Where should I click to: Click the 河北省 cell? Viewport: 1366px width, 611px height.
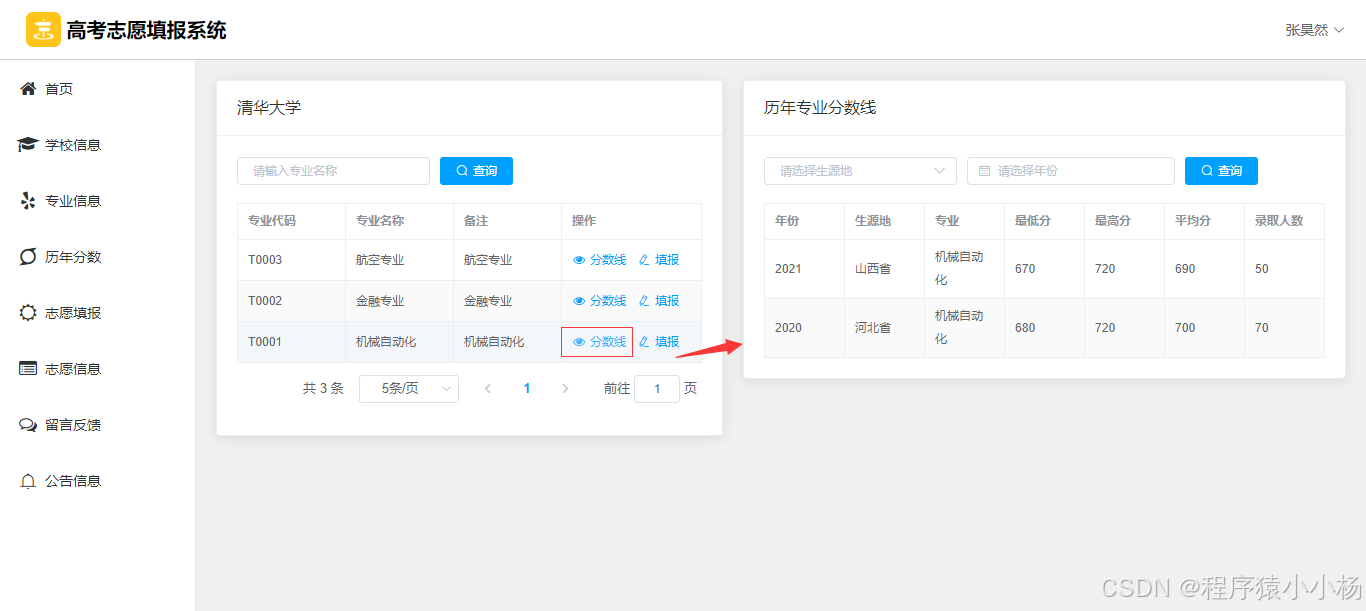(x=884, y=328)
